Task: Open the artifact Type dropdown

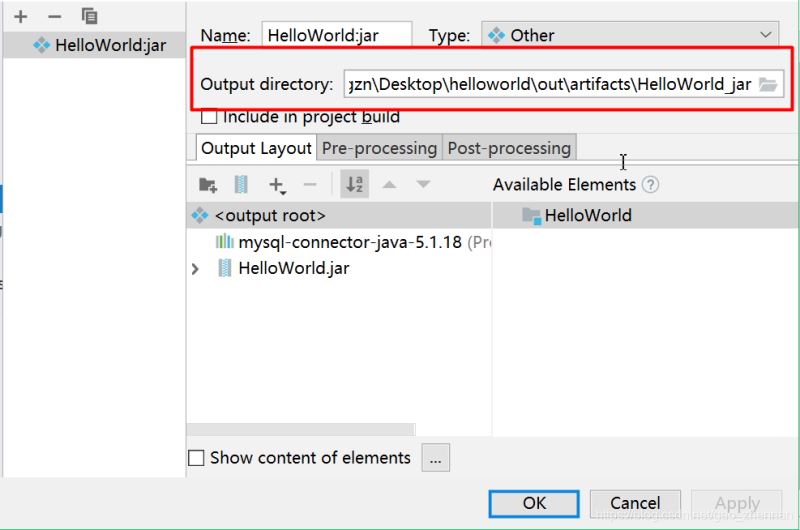Action: 630,35
